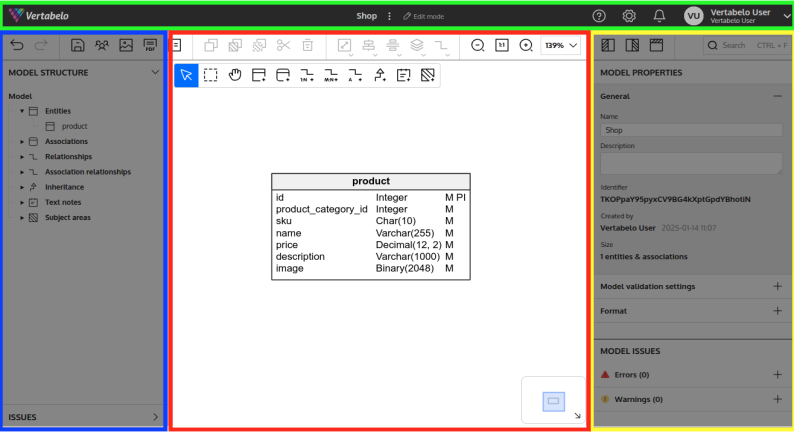The height and width of the screenshot is (432, 794).
Task: Open the Shop model three-dot menu
Action: 389,16
